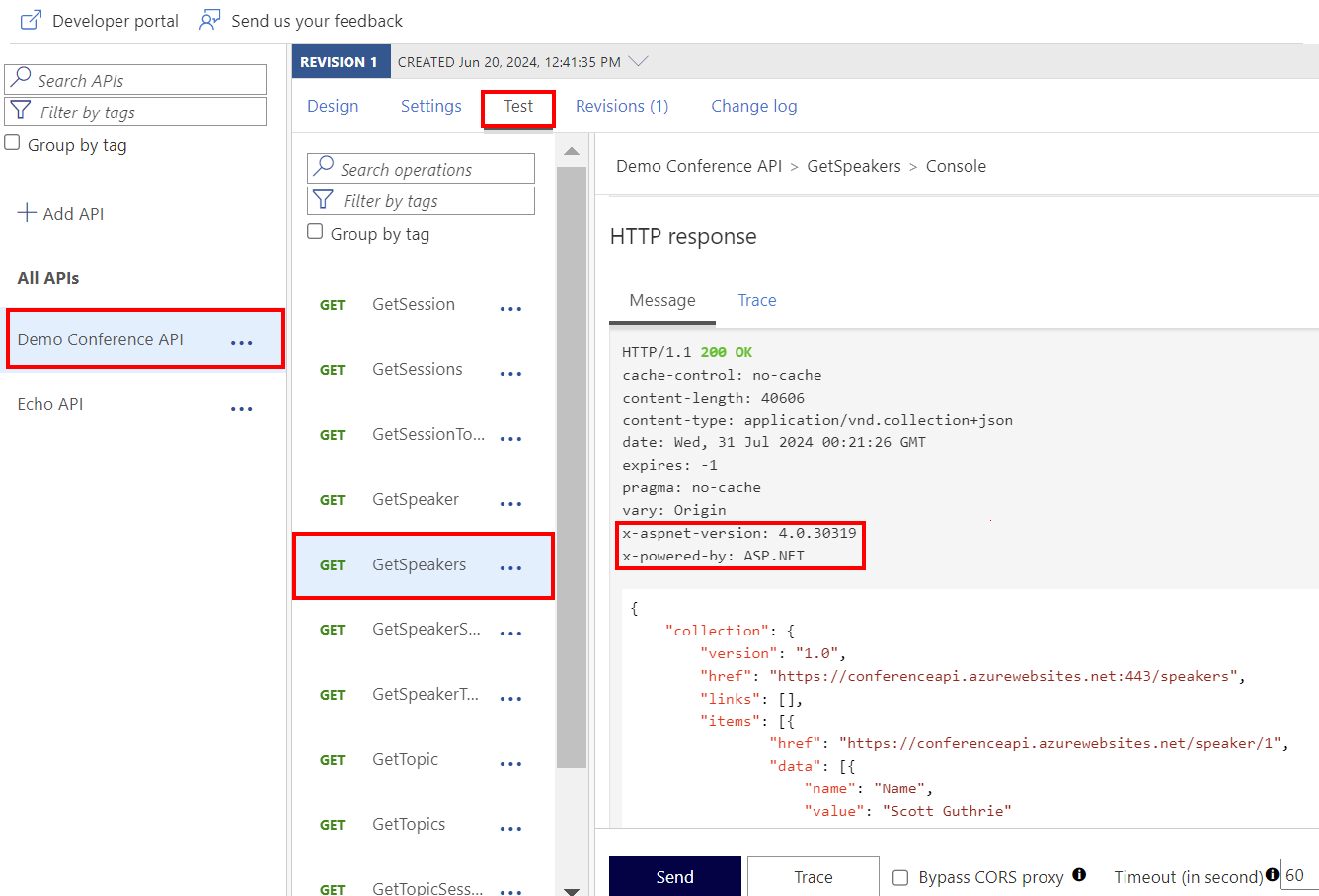Focus the Search APIs input field
This screenshot has width=1319, height=896.
click(135, 79)
